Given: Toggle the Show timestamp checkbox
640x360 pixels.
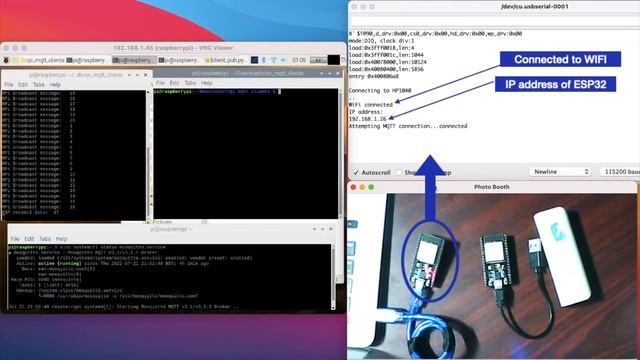Looking at the screenshot, I should 400,172.
